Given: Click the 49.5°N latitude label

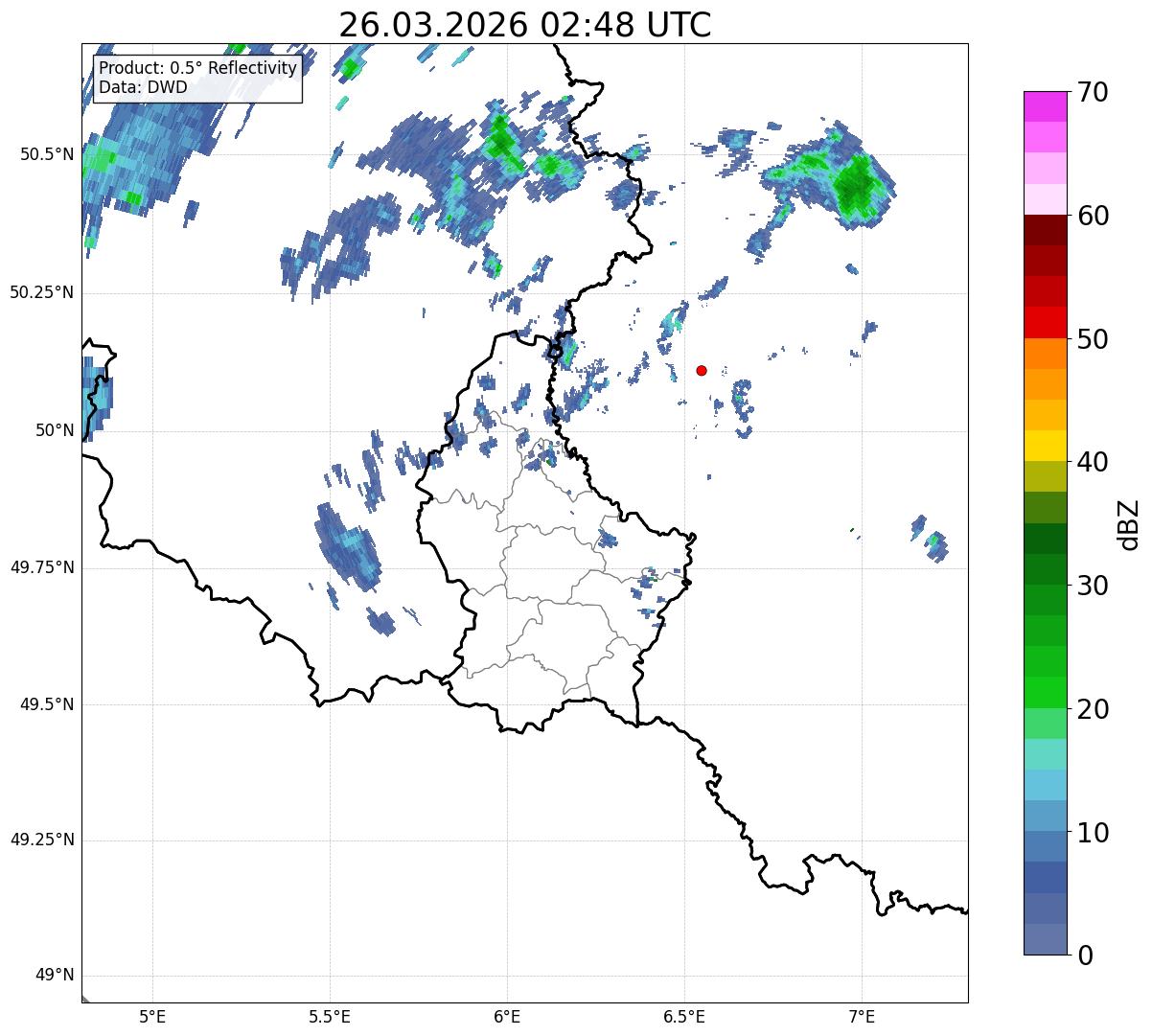Looking at the screenshot, I should tap(47, 704).
